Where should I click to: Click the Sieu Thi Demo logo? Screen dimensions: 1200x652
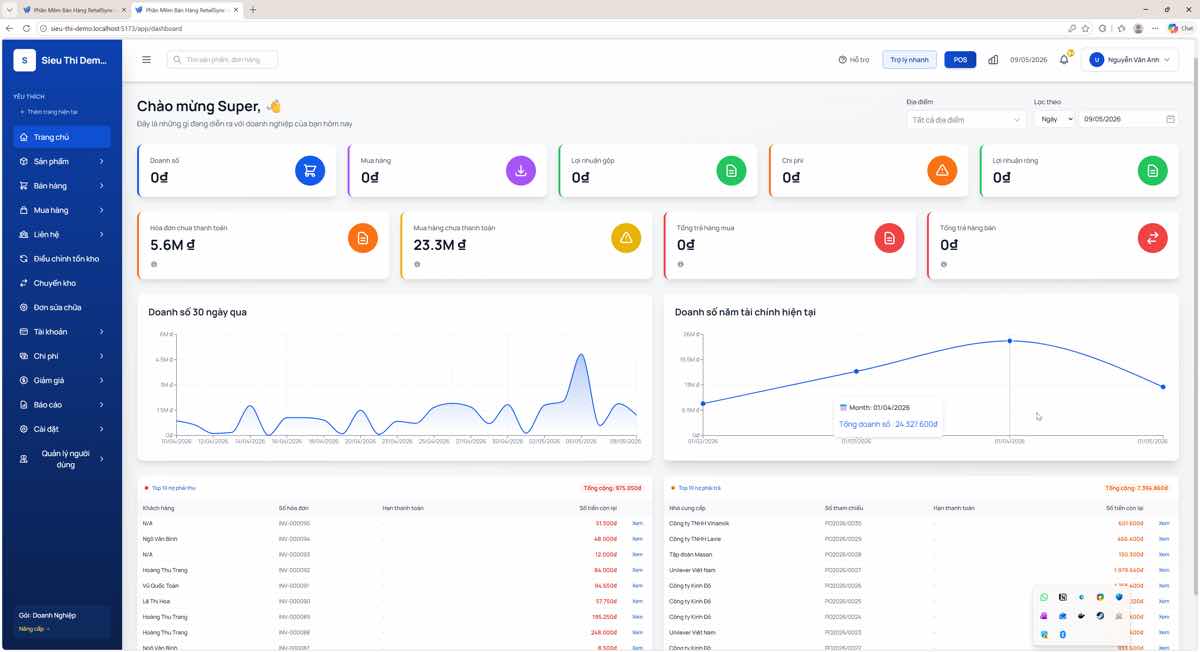25,60
